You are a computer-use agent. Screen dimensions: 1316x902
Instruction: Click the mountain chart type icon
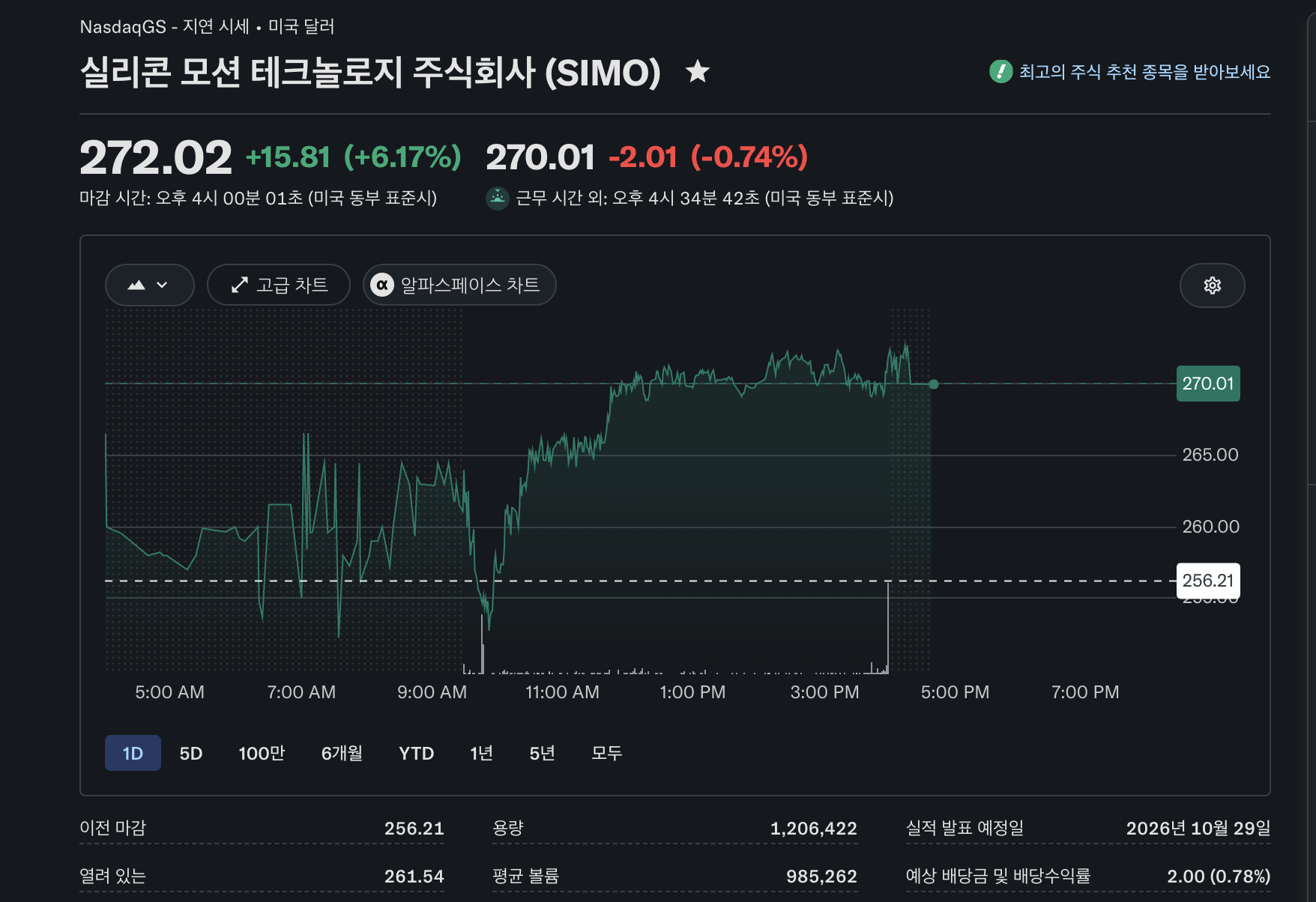click(136, 285)
